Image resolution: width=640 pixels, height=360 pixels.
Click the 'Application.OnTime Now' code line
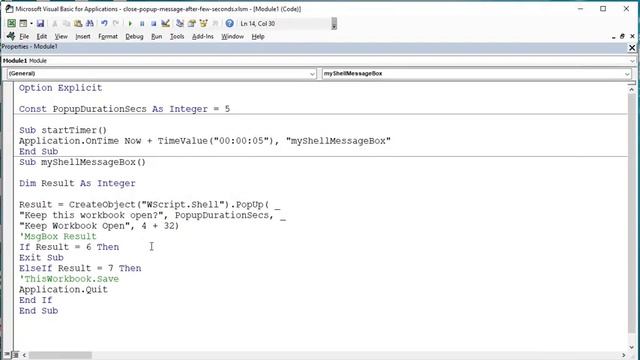pos(205,141)
